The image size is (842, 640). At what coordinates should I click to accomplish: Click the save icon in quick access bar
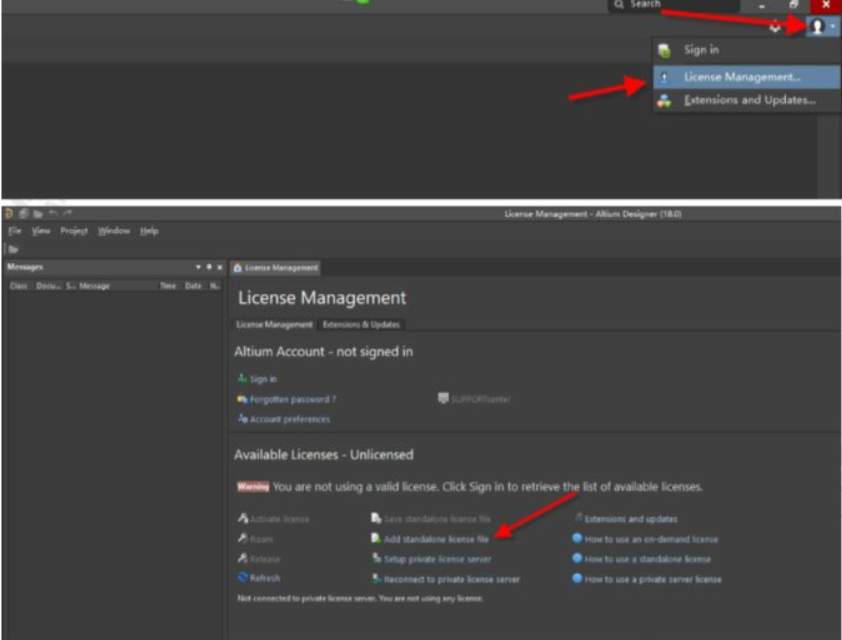click(x=24, y=214)
